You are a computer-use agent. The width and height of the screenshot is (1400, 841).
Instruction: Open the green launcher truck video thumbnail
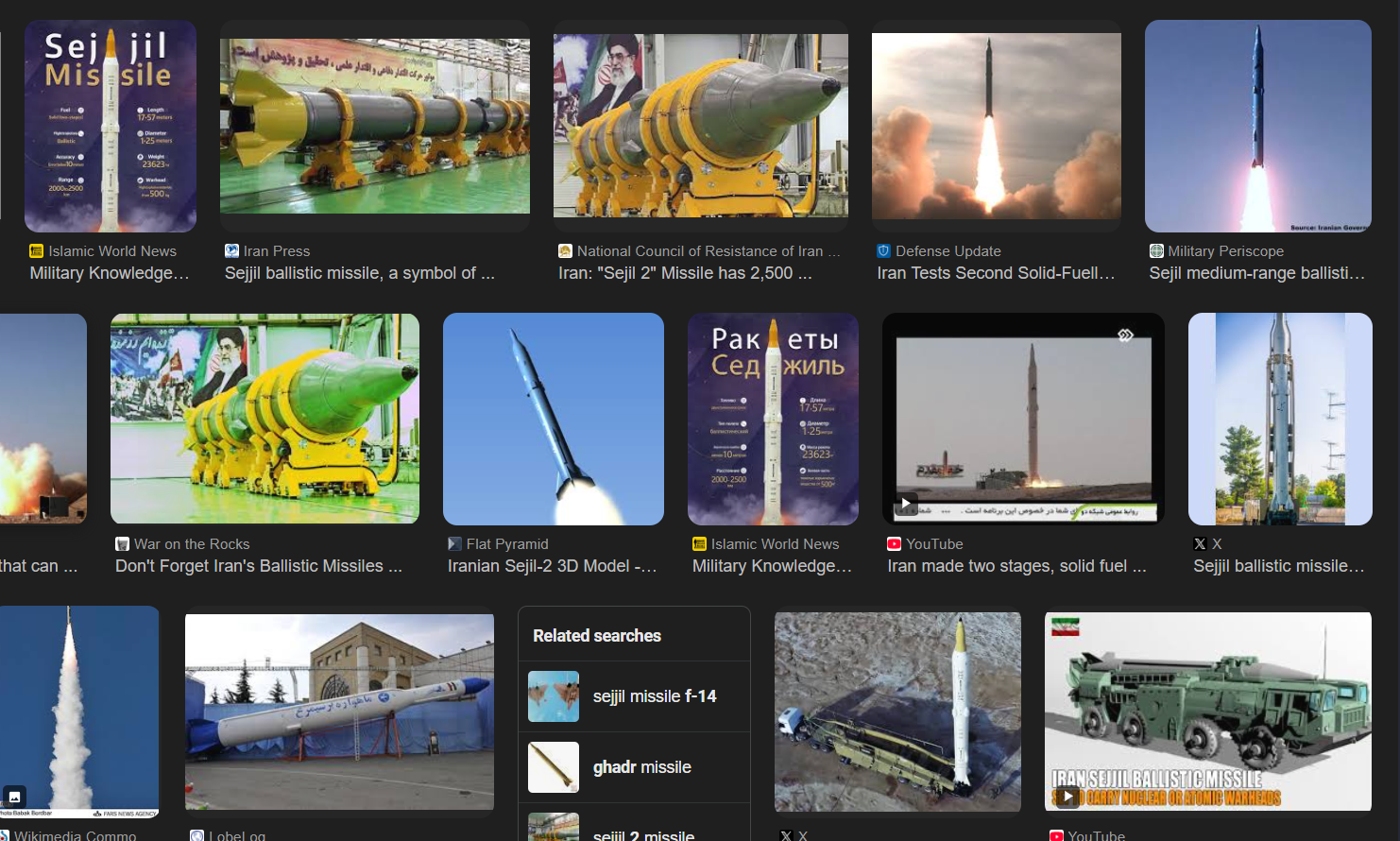point(1208,712)
